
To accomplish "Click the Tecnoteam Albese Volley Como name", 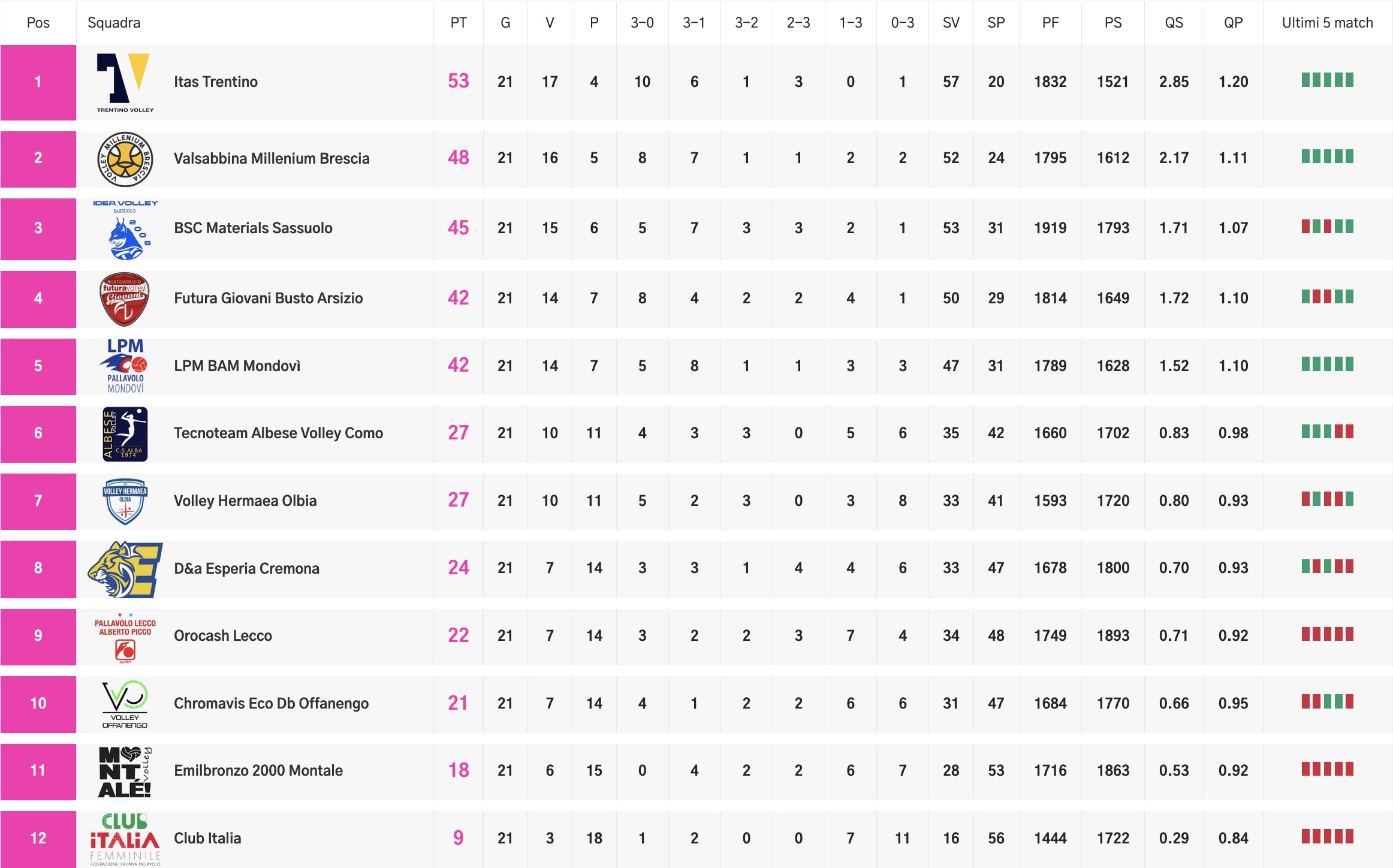I will pyautogui.click(x=278, y=433).
